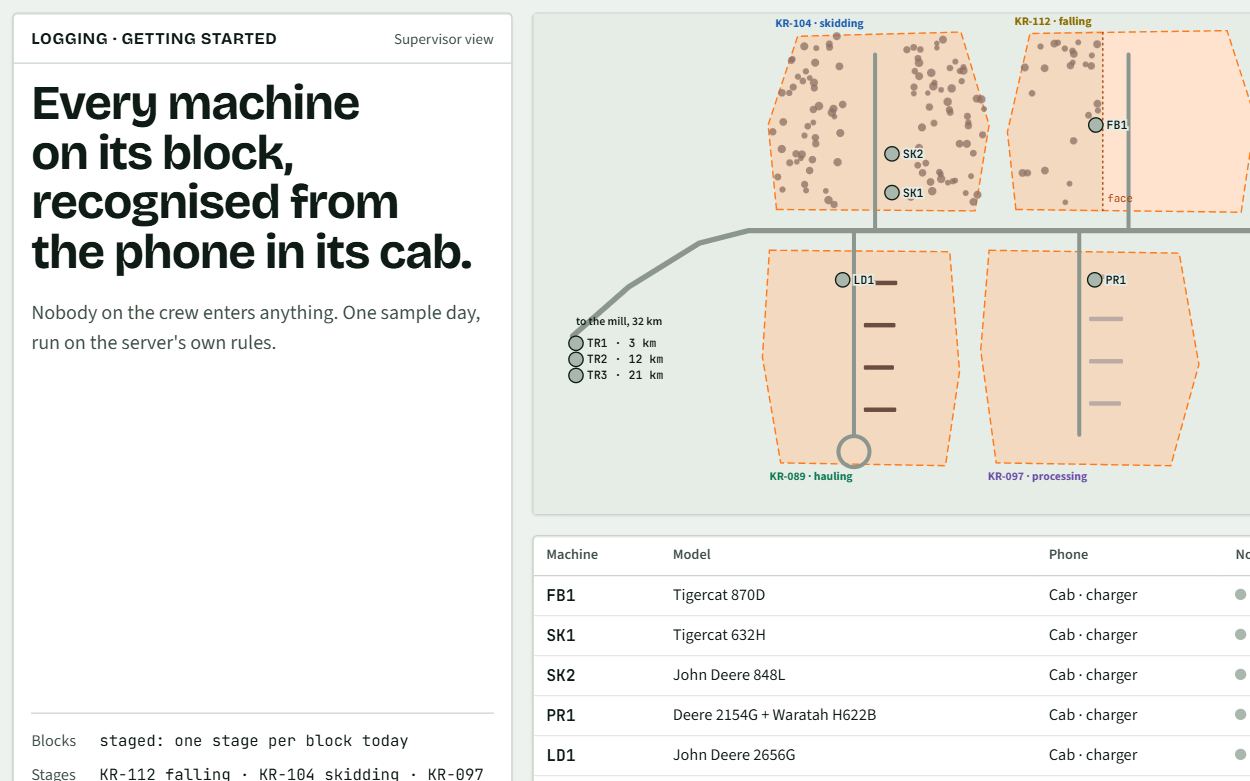Click the turnaround loop in KR-089
This screenshot has width=1250, height=781.
853,451
